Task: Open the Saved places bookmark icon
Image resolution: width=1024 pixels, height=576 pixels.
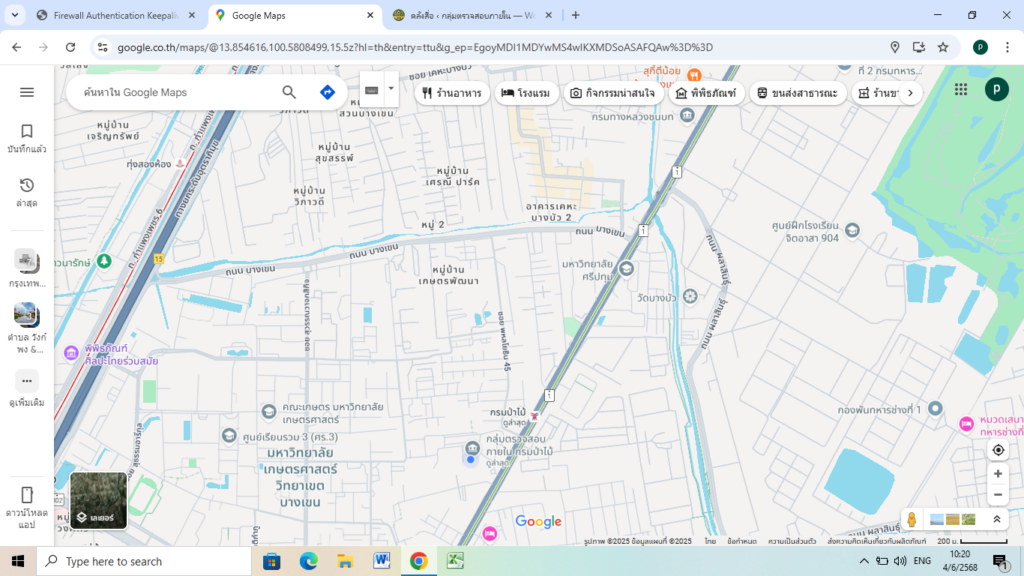Action: 27,131
